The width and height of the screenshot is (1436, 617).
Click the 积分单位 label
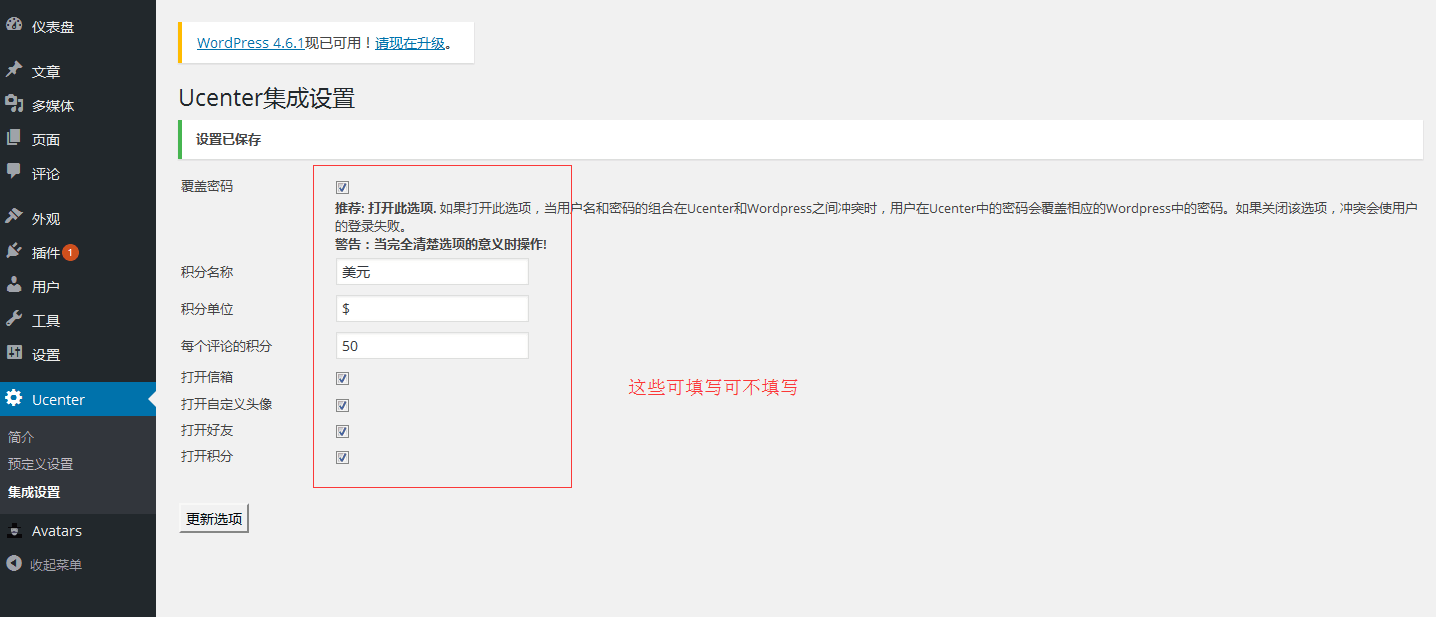[207, 309]
